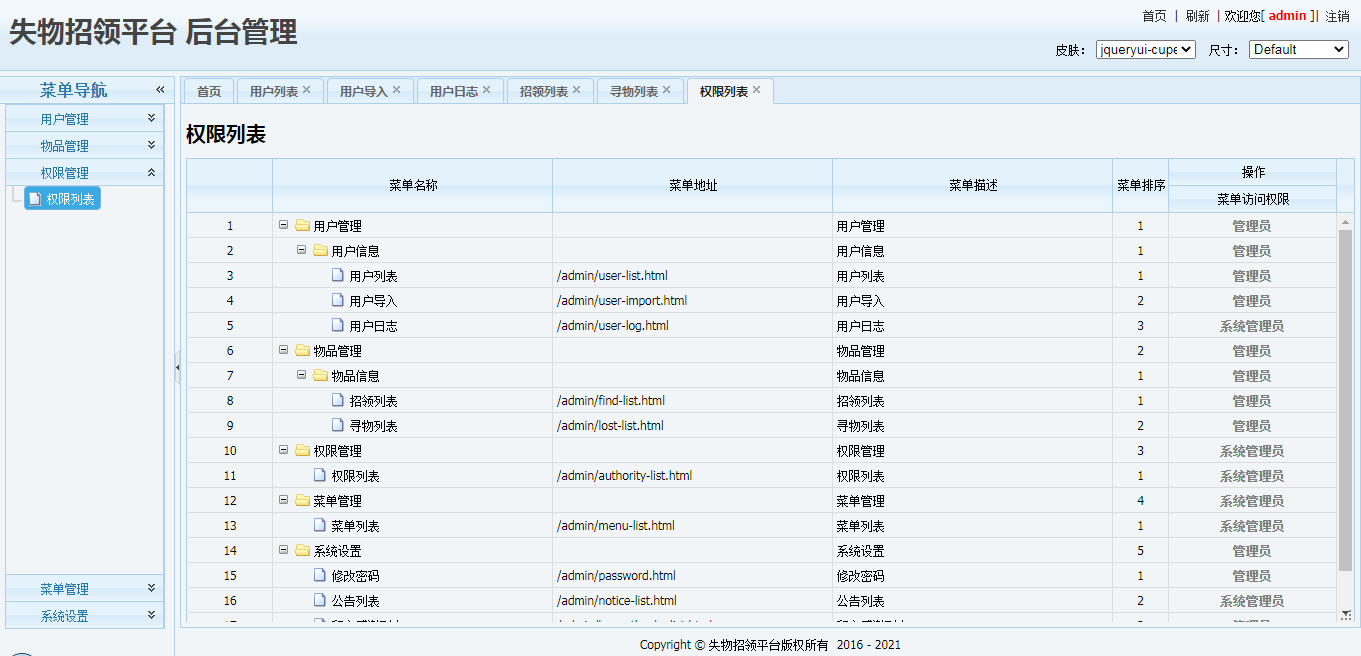Screen dimensions: 1361x656
Task: Expand 物品管理 accordion in sidebar
Action: [84, 146]
